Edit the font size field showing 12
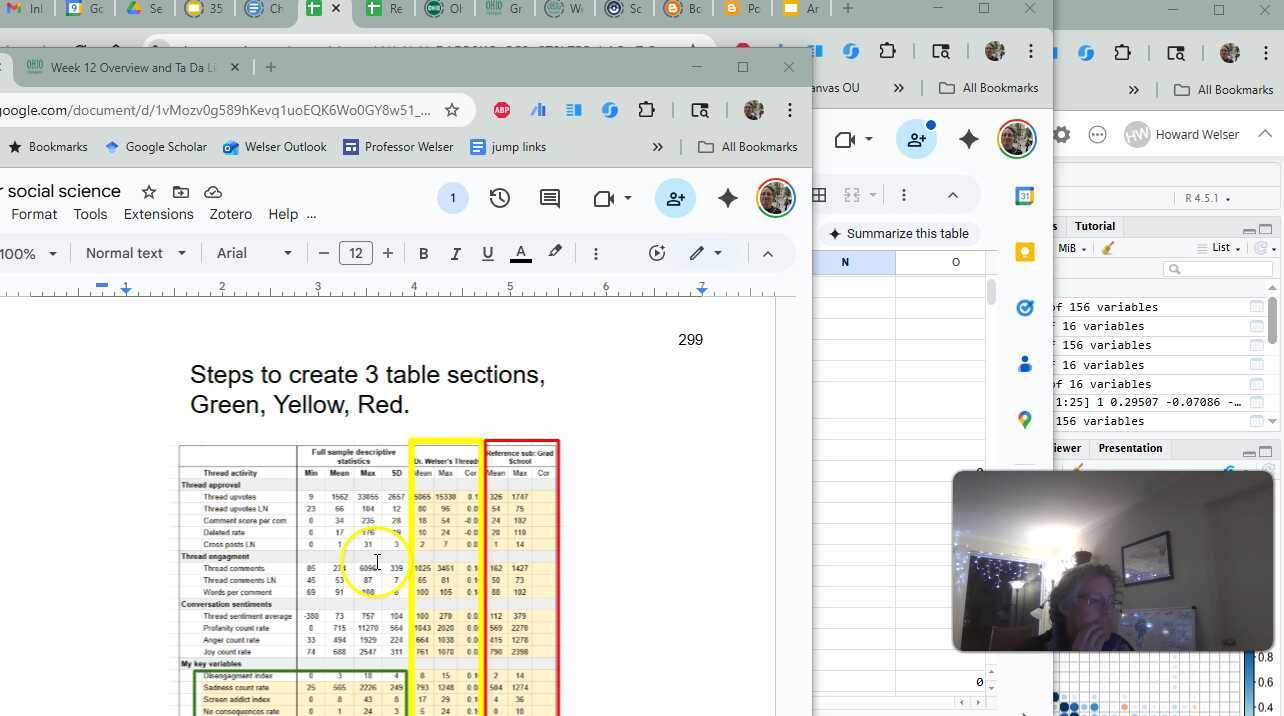 [356, 254]
